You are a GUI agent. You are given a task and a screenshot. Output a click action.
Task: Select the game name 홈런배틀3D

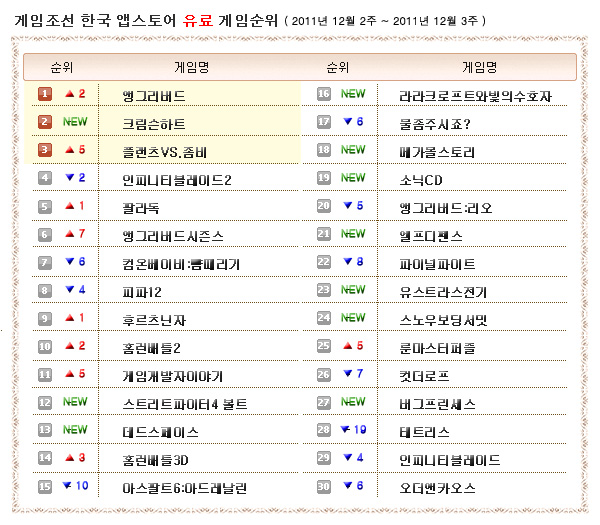(155, 460)
